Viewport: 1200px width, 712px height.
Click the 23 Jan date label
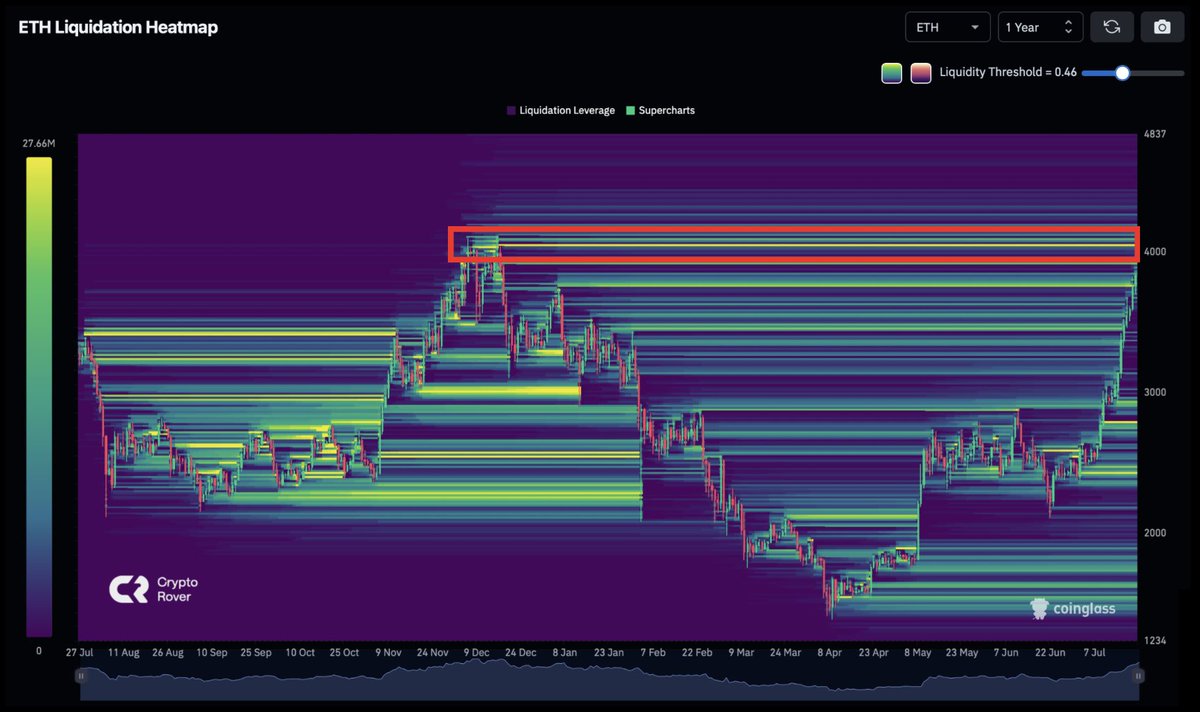[607, 653]
